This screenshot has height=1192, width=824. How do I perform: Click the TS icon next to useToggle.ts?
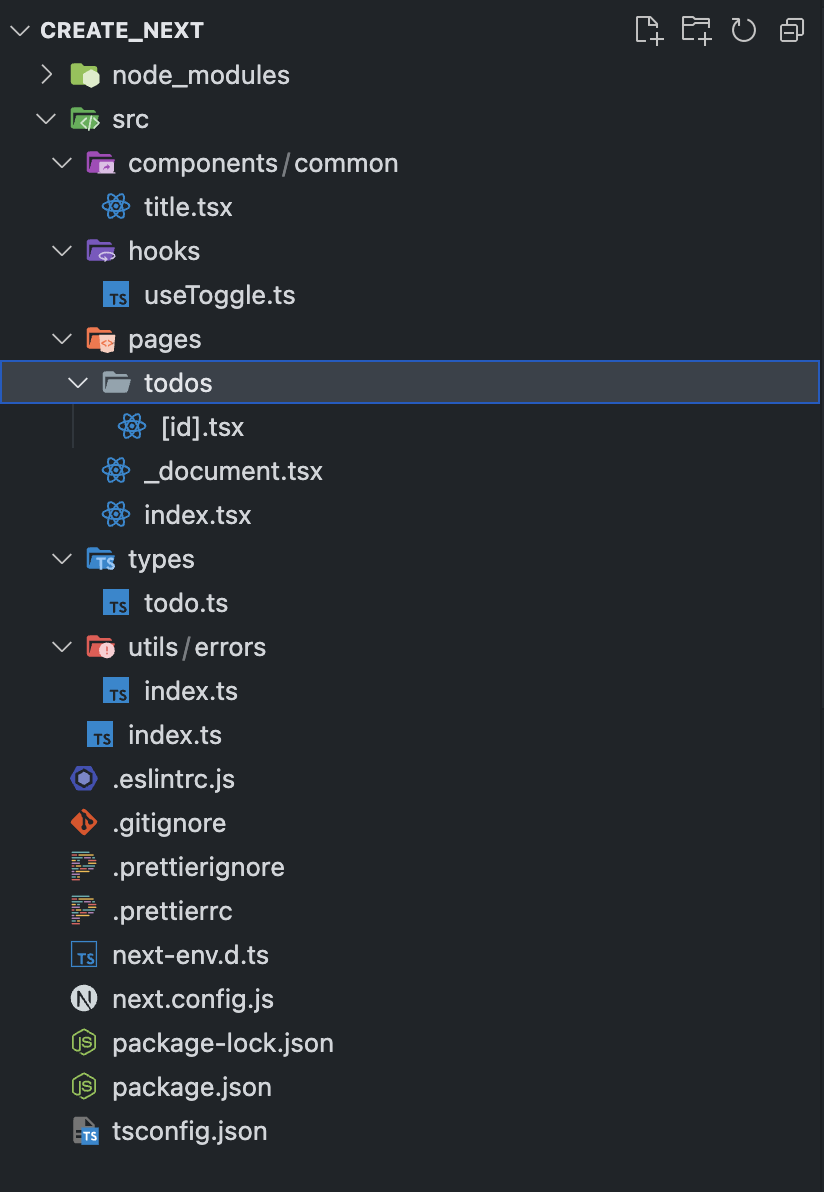click(116, 295)
